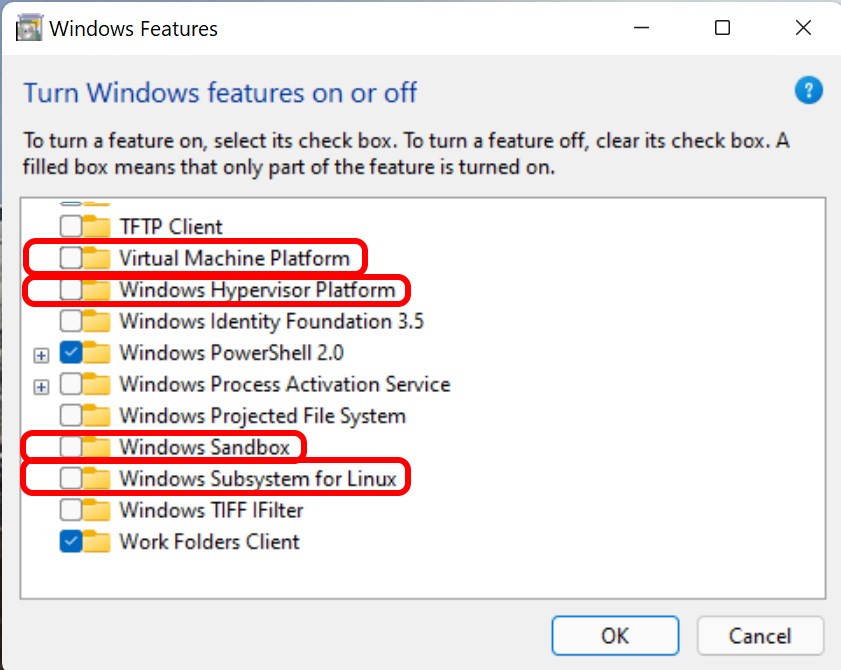Click the Windows Subsystem for Linux folder icon

pos(96,478)
